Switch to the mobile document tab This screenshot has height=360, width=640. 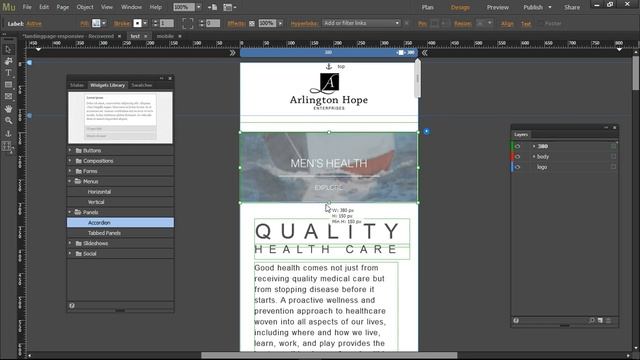[165, 36]
